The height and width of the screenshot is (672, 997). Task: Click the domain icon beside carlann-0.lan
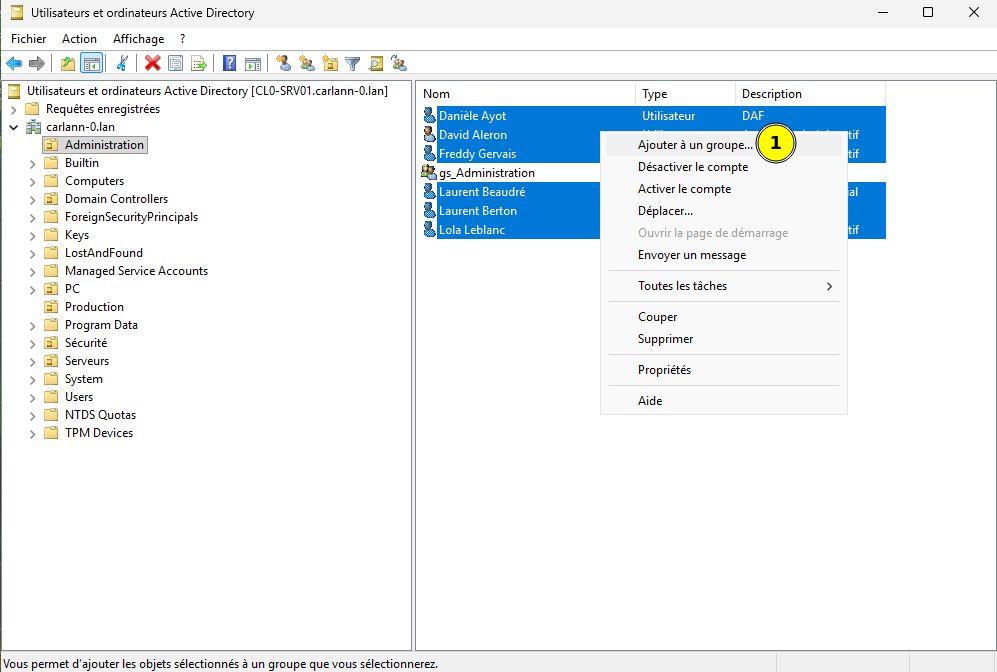tap(33, 127)
